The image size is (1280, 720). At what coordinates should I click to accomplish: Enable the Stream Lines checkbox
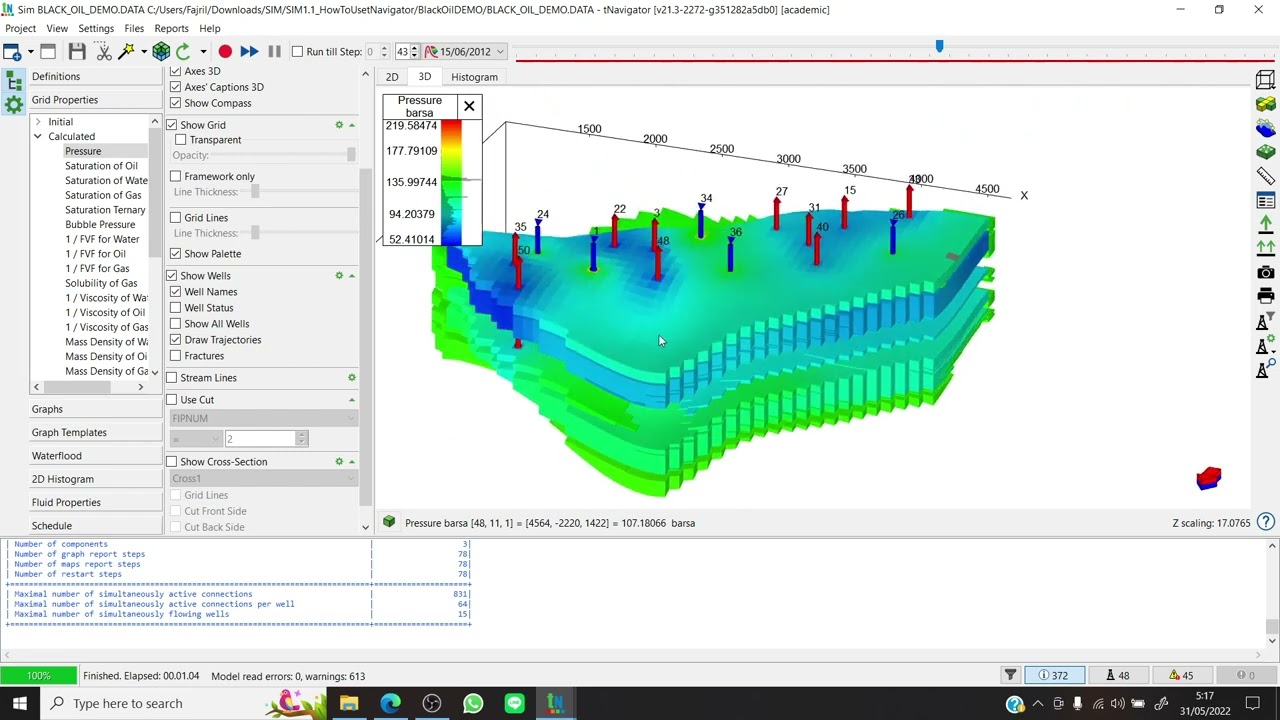[x=172, y=378]
